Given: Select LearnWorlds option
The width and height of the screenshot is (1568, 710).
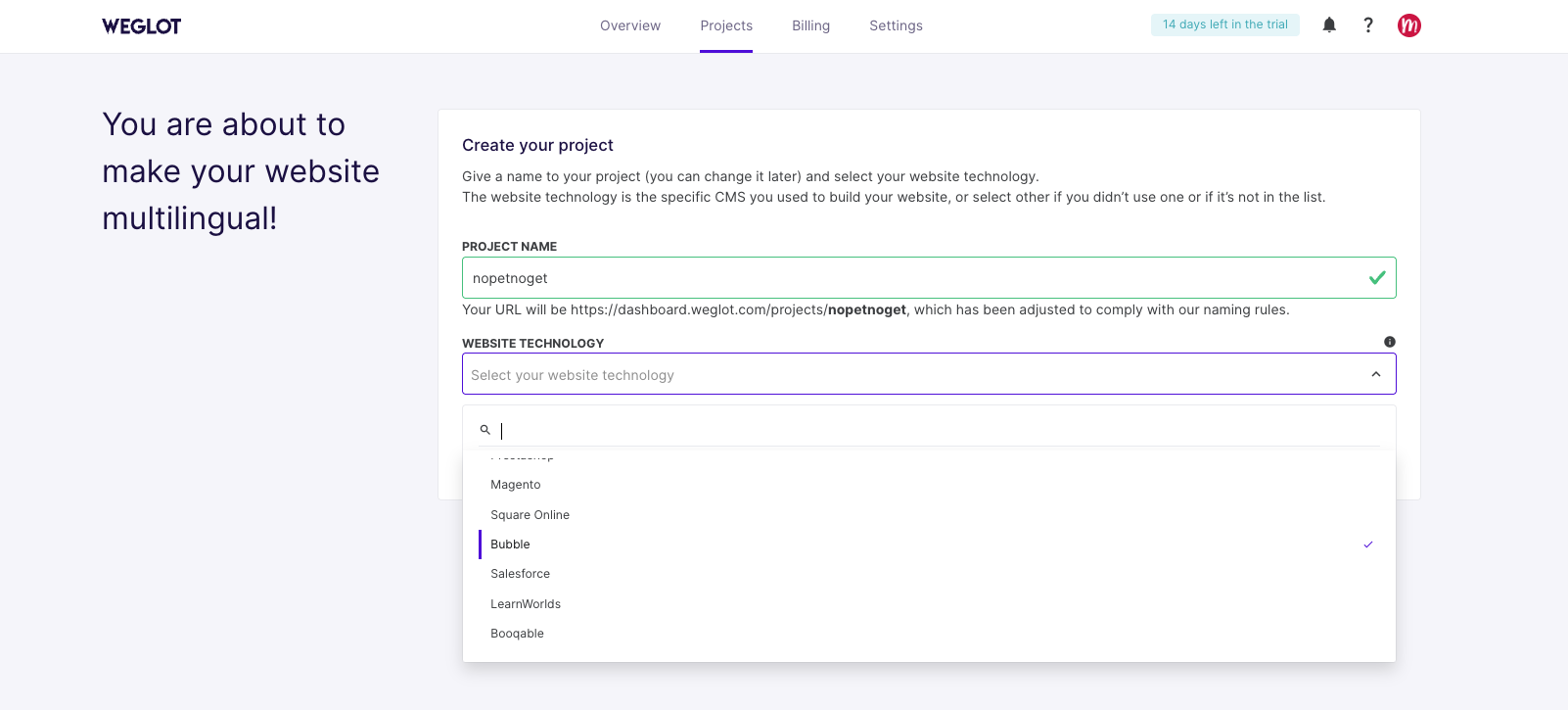Looking at the screenshot, I should click(929, 604).
